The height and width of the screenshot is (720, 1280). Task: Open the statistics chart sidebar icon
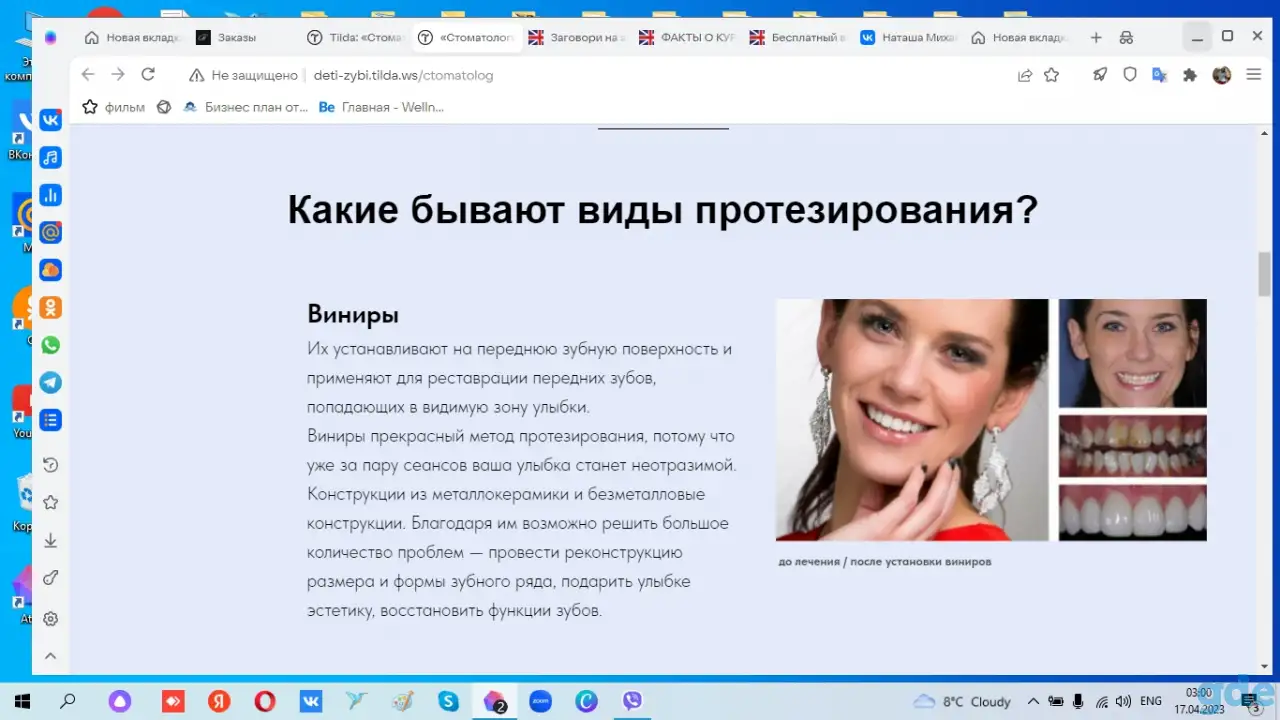tap(50, 195)
